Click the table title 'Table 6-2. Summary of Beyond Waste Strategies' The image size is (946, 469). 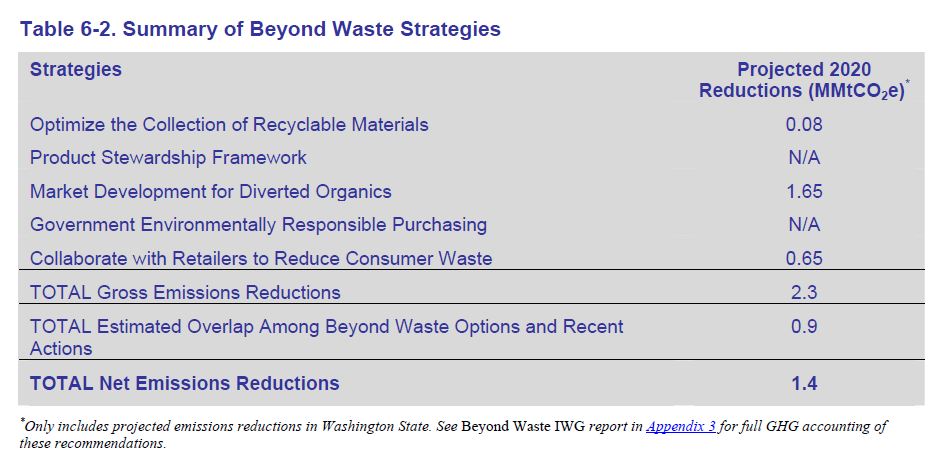[x=260, y=29]
